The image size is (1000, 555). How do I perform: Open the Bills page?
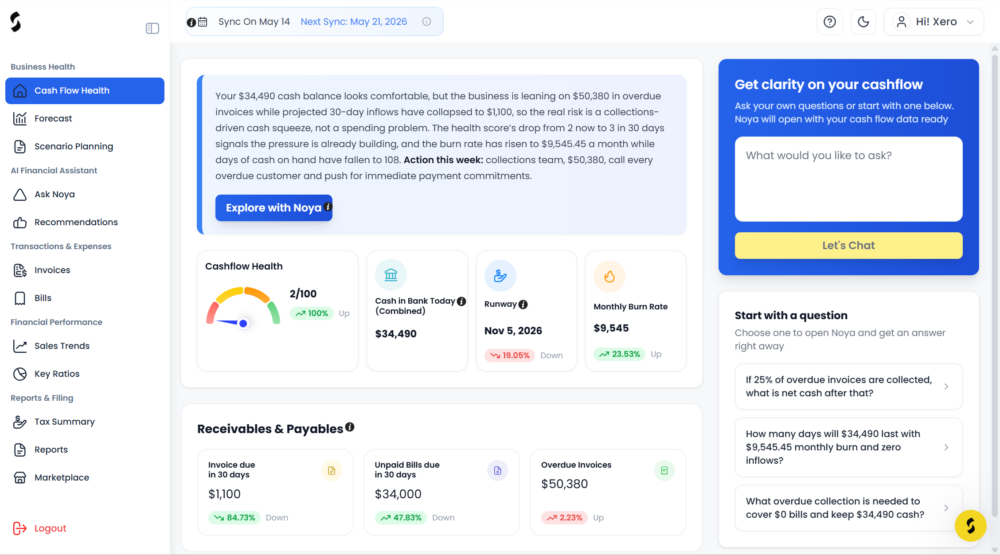pyautogui.click(x=85, y=298)
